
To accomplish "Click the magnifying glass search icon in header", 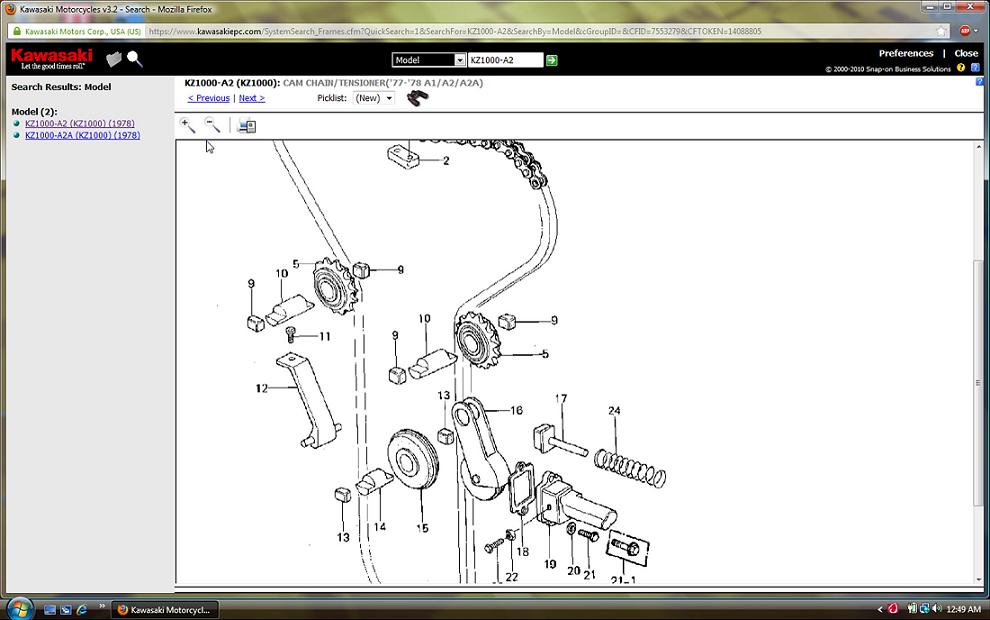I will (134, 59).
